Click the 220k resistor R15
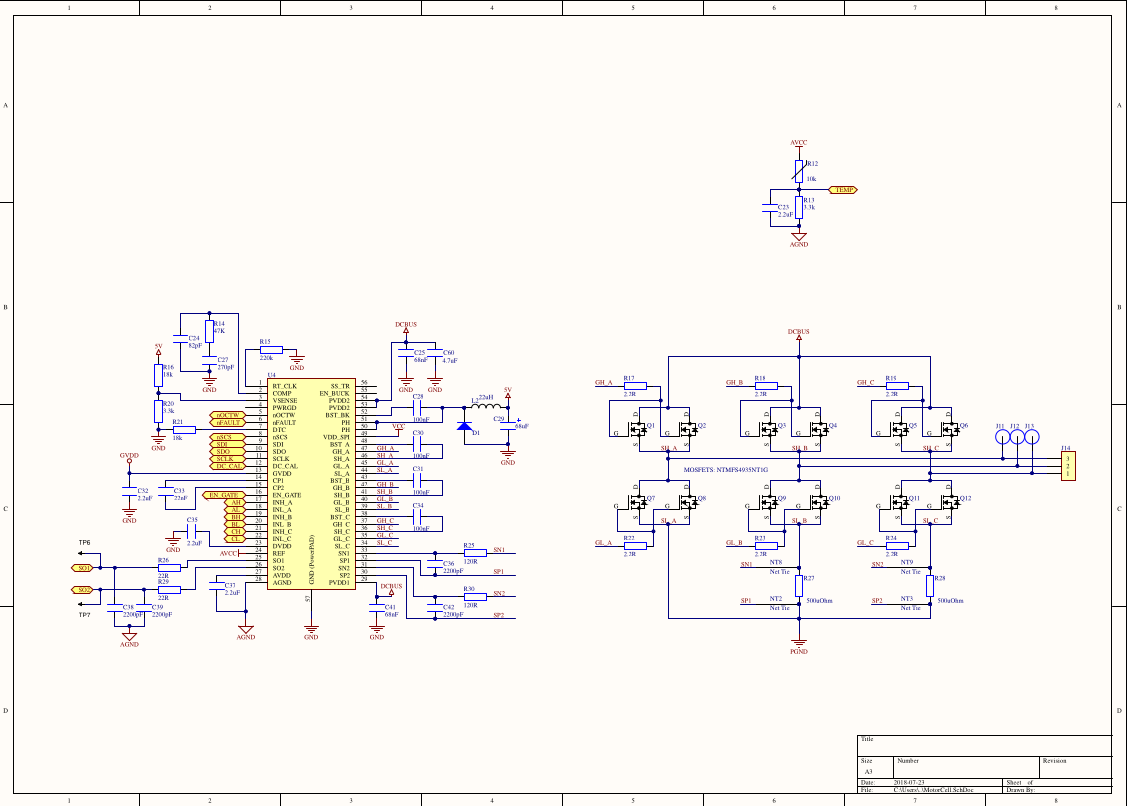This screenshot has height=806, width=1130. [271, 350]
